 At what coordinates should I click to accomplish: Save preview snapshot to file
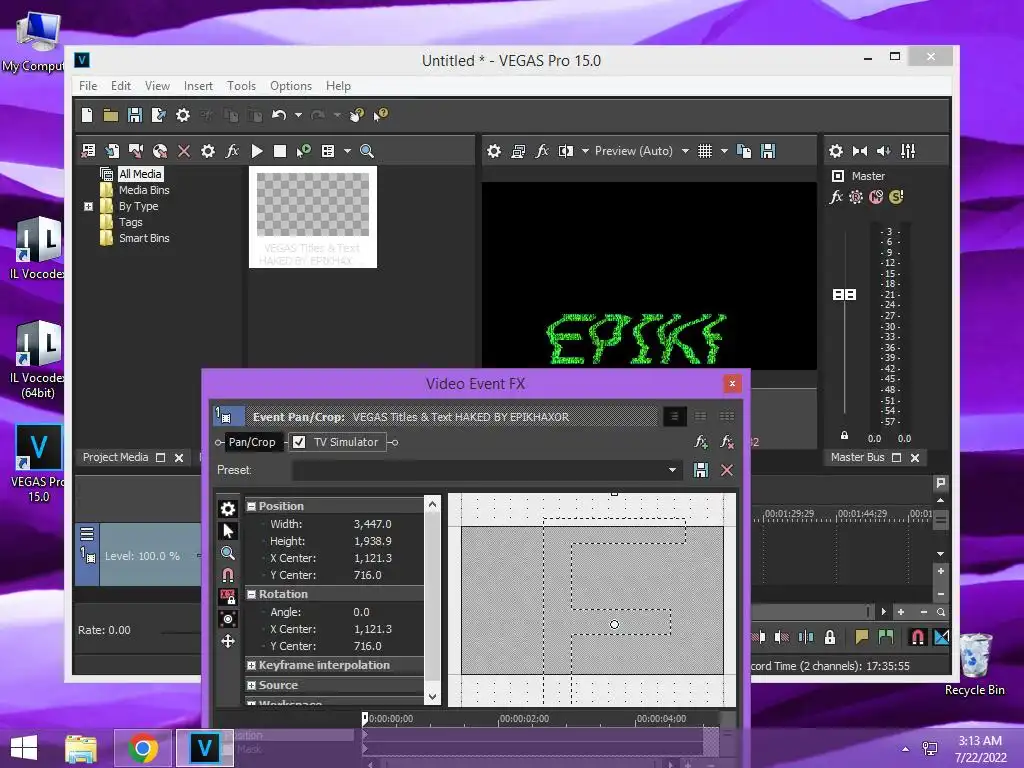(x=768, y=152)
